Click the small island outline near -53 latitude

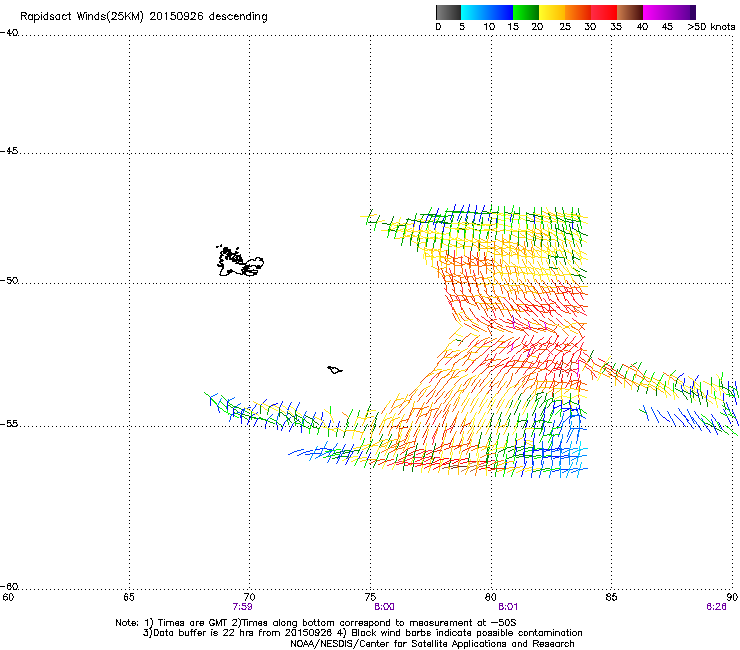click(335, 370)
